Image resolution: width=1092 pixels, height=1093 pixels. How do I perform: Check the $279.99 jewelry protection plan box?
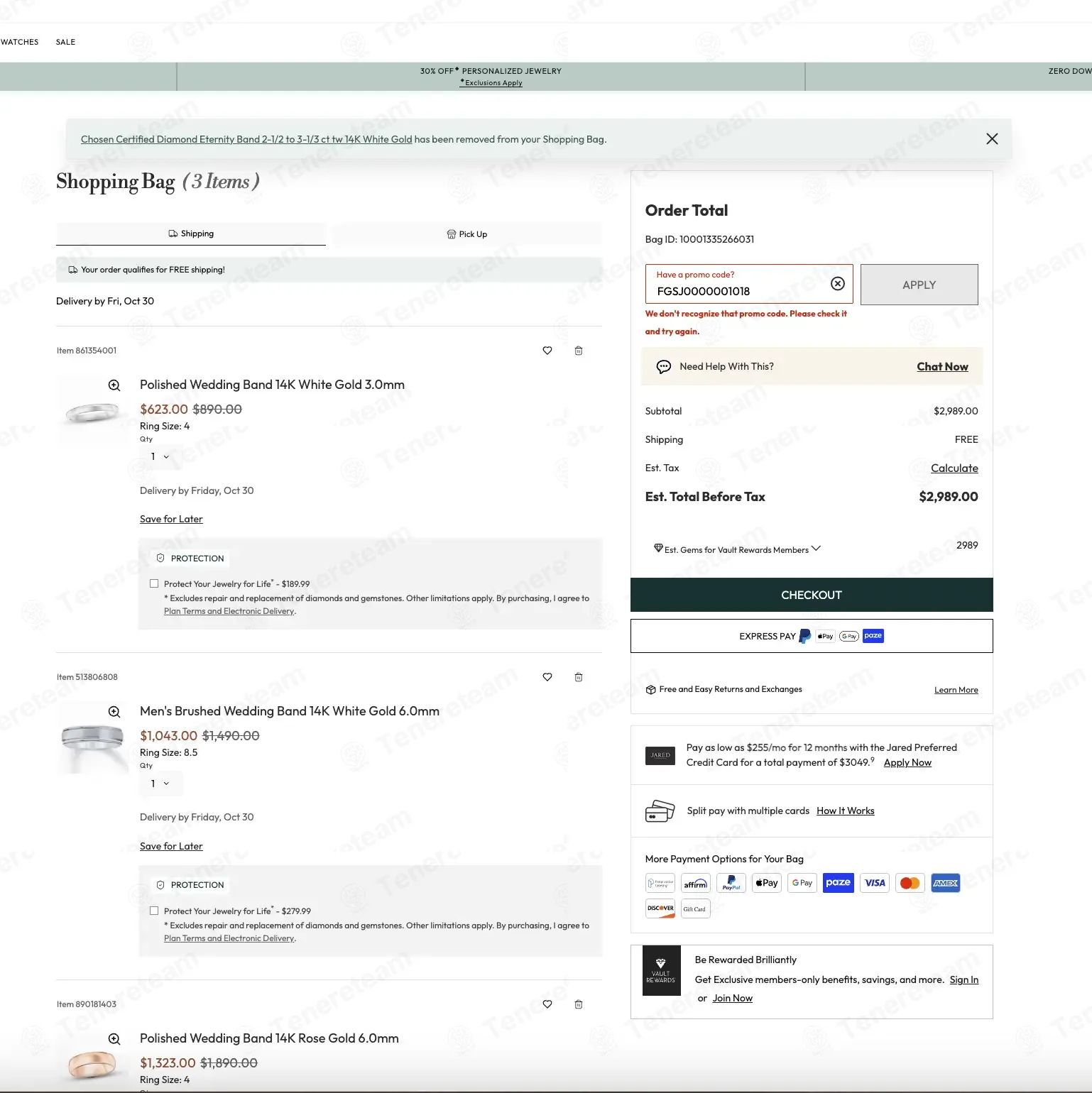(x=154, y=911)
